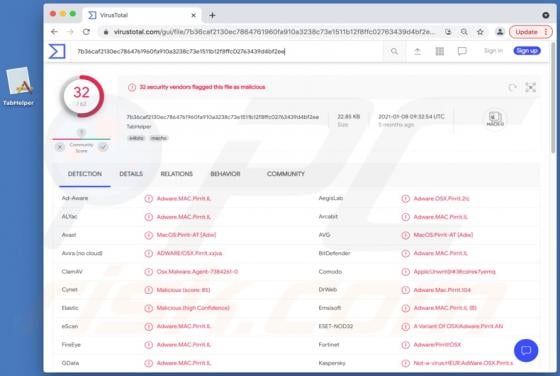Click the Avast vendor name
Viewport: 560px width, 376px height.
pos(69,235)
